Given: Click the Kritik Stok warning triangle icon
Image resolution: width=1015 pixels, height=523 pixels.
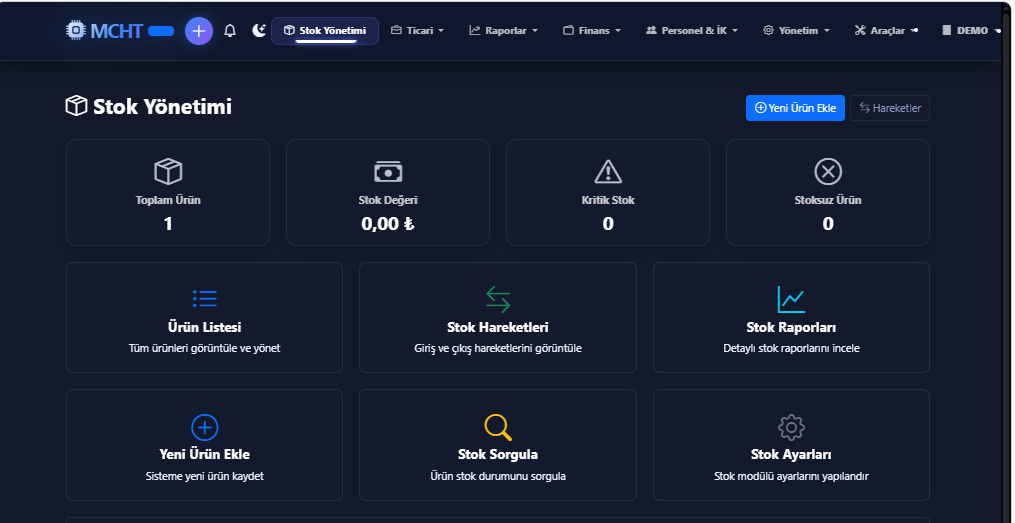Looking at the screenshot, I should pos(608,172).
